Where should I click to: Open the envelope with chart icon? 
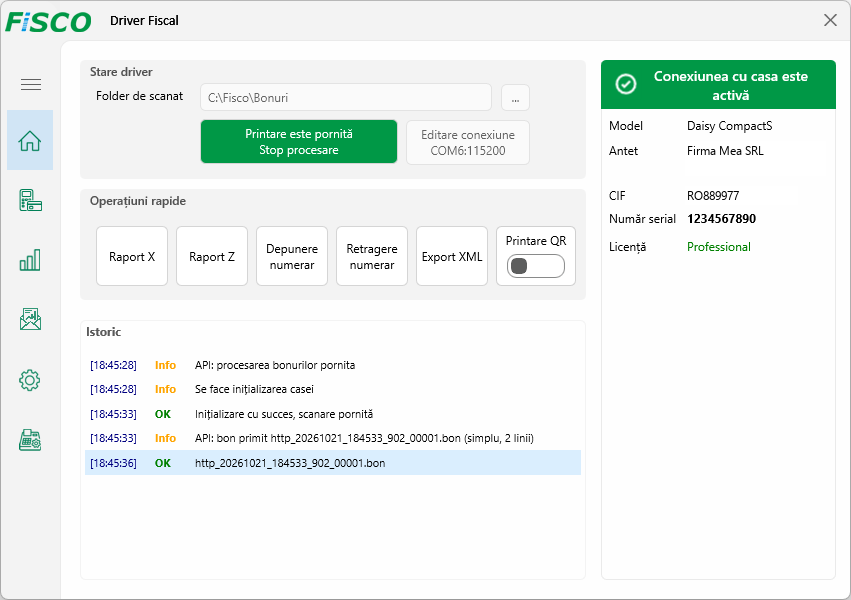click(x=30, y=320)
